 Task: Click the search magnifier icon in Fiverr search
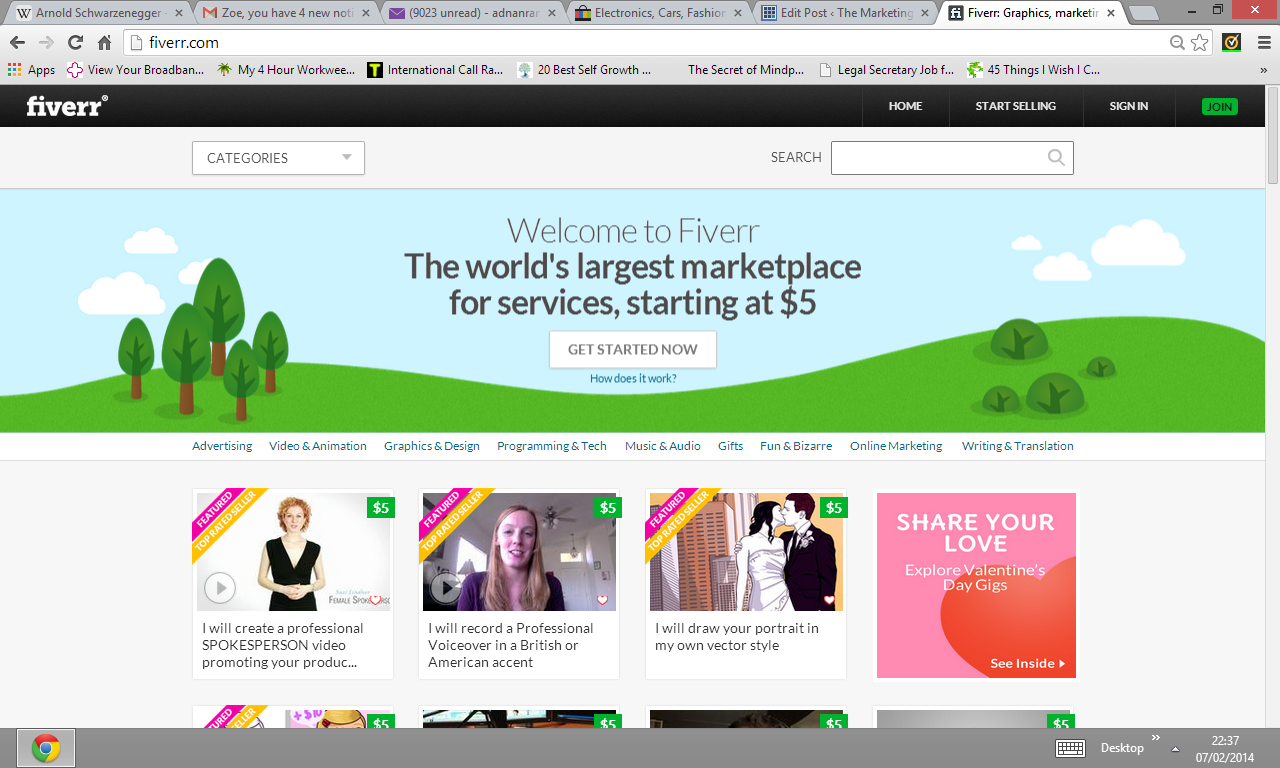[1056, 157]
